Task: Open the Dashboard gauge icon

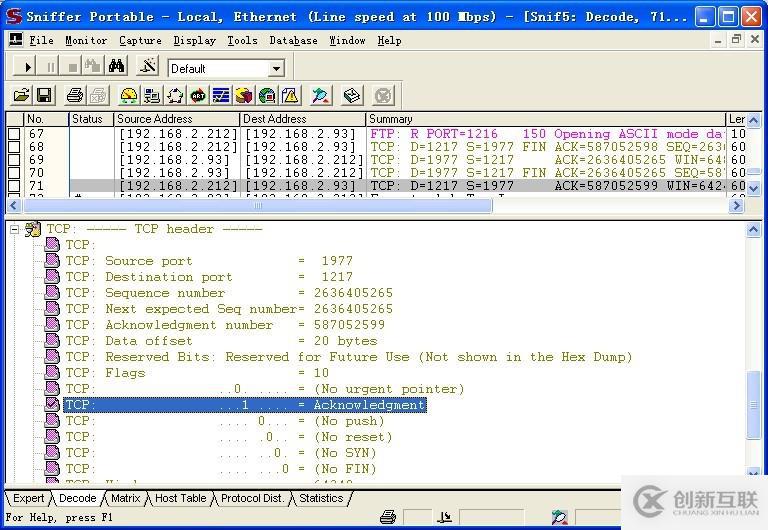Action: point(128,96)
